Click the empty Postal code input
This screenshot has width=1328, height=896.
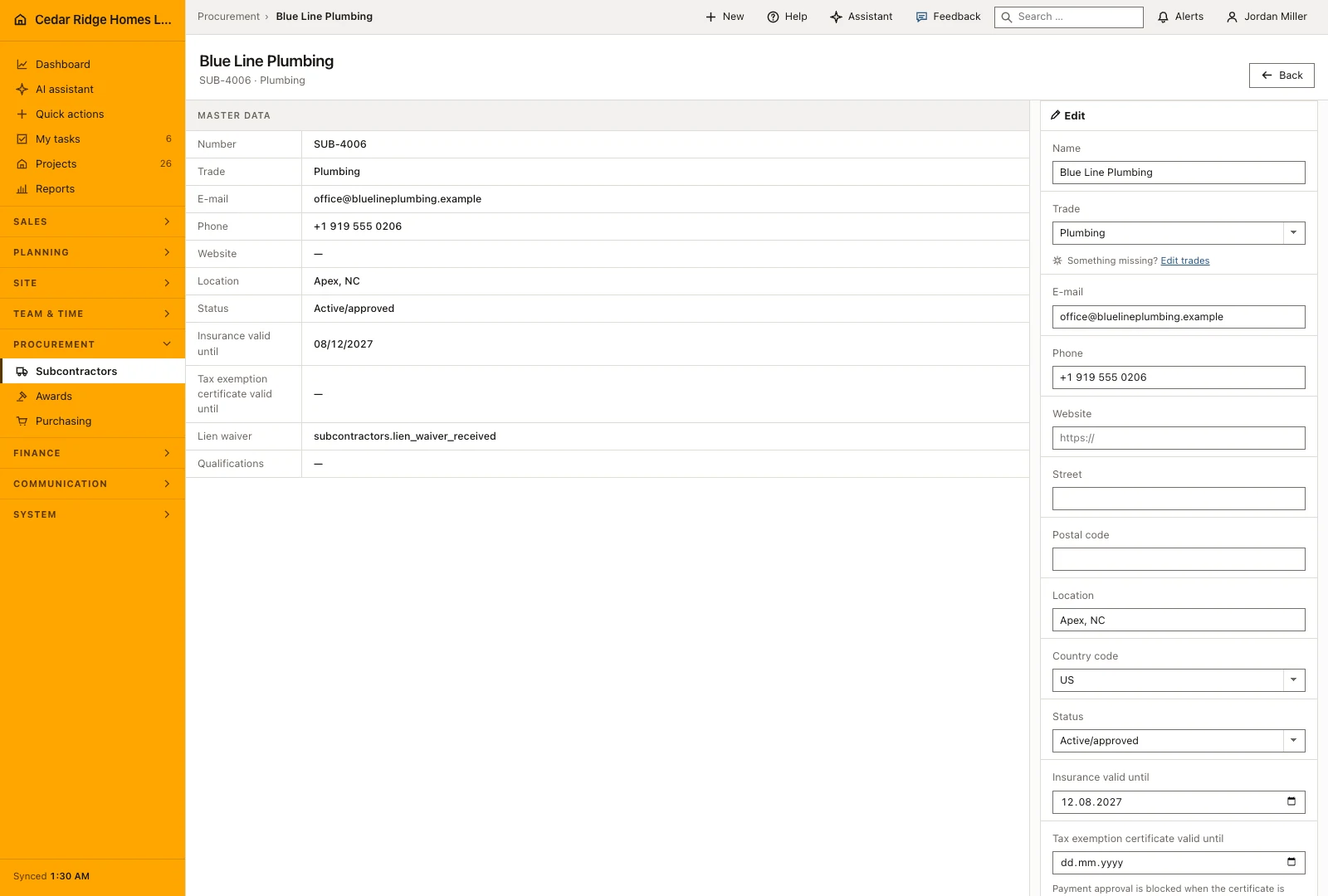coord(1179,559)
